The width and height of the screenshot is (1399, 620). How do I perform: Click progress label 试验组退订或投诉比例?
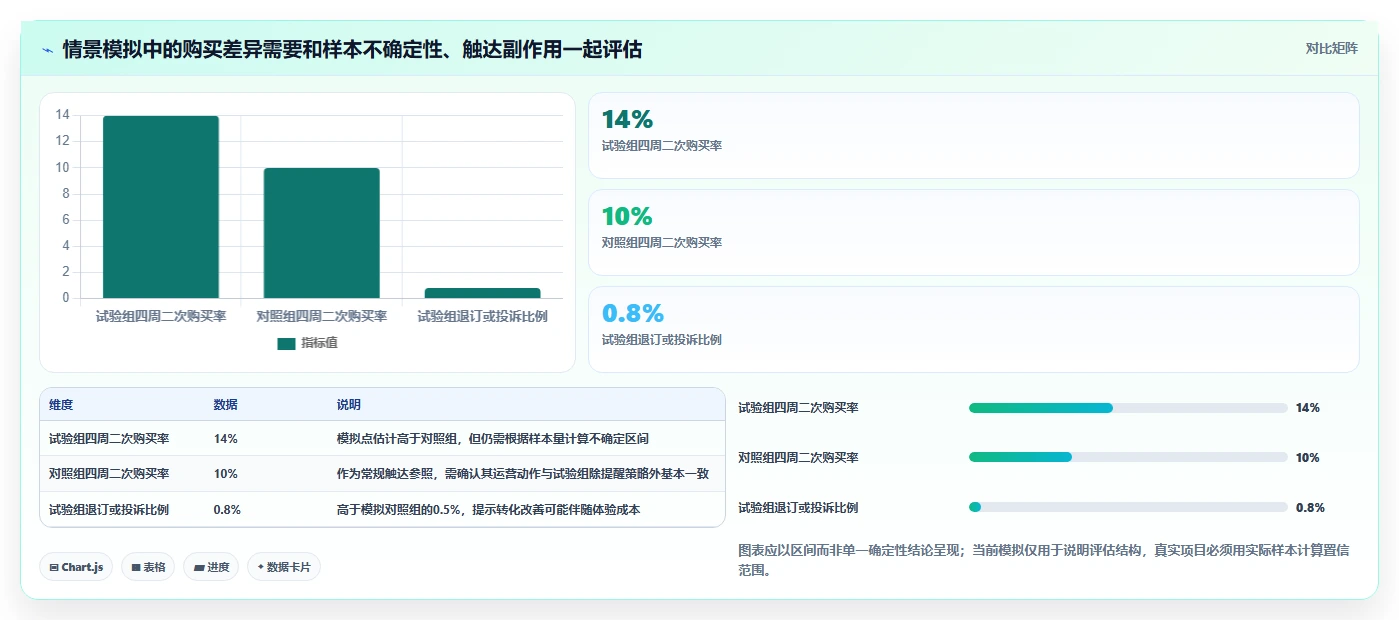[x=798, y=507]
